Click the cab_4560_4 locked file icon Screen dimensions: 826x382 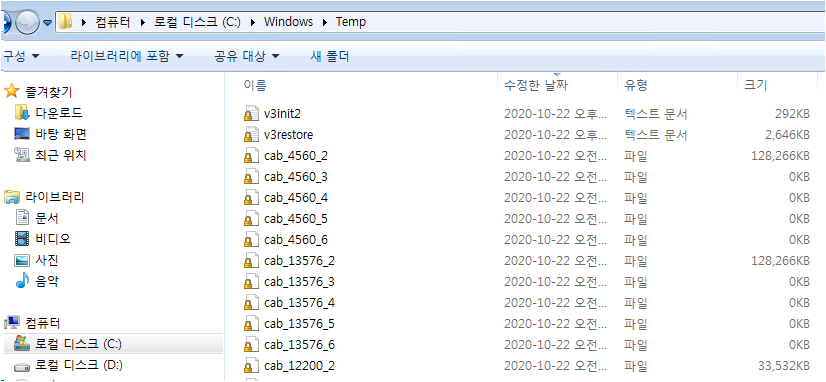[x=251, y=198]
